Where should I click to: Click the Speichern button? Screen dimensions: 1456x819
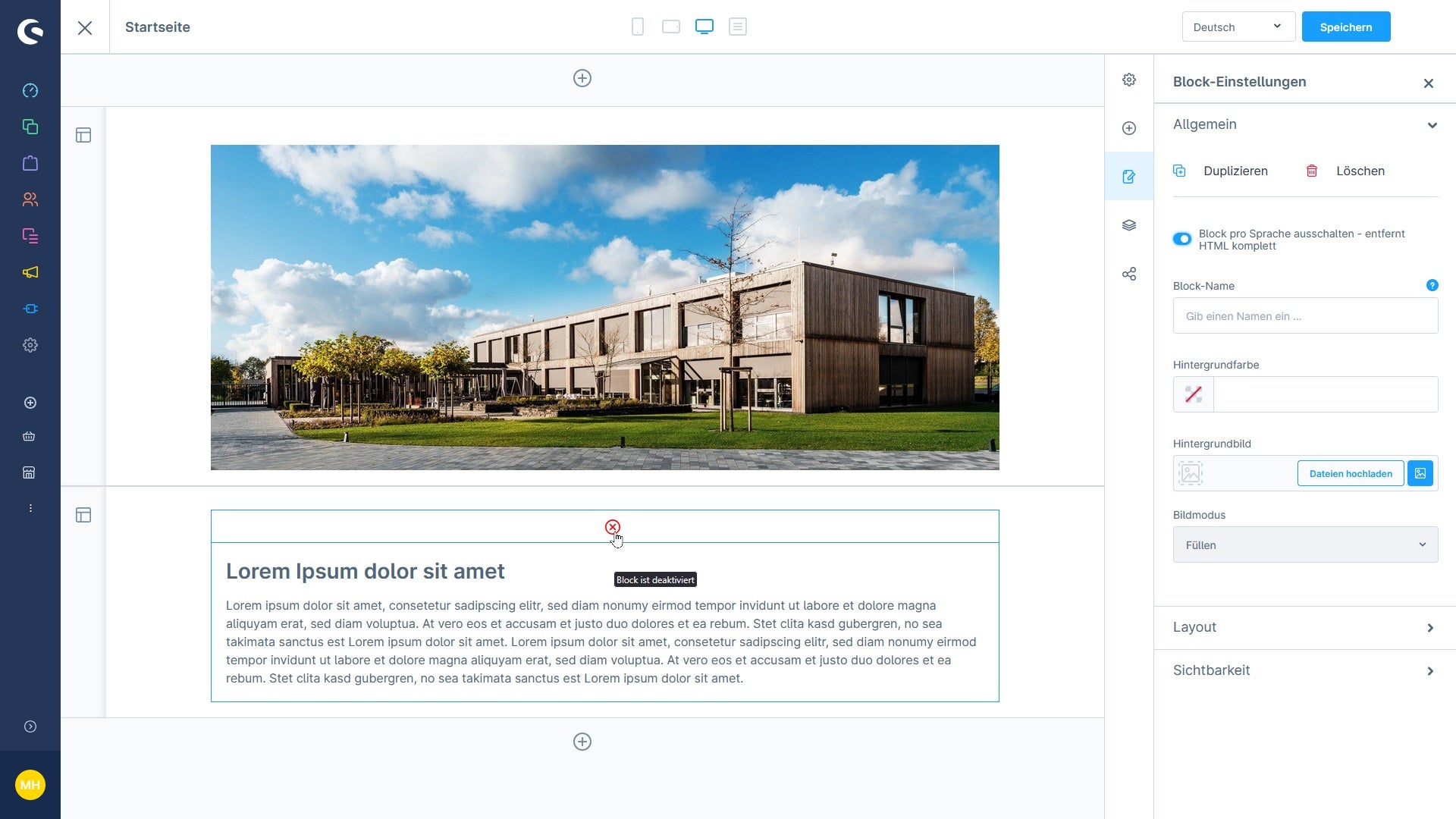click(x=1346, y=27)
